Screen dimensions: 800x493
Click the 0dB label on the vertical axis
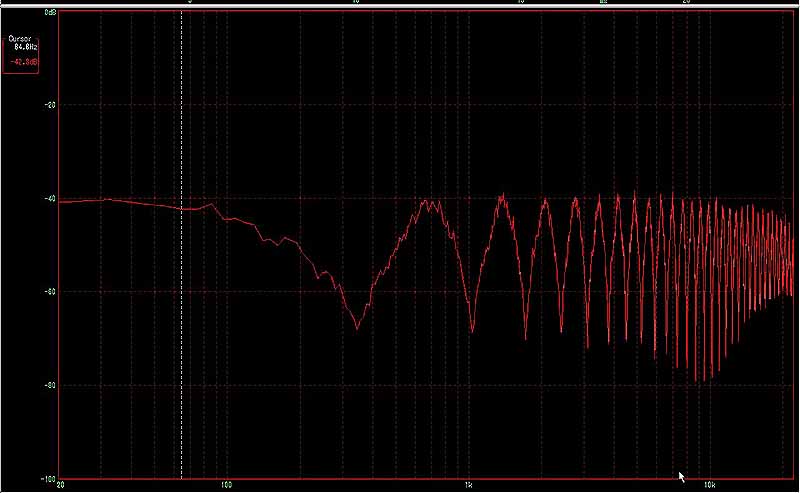pos(50,12)
